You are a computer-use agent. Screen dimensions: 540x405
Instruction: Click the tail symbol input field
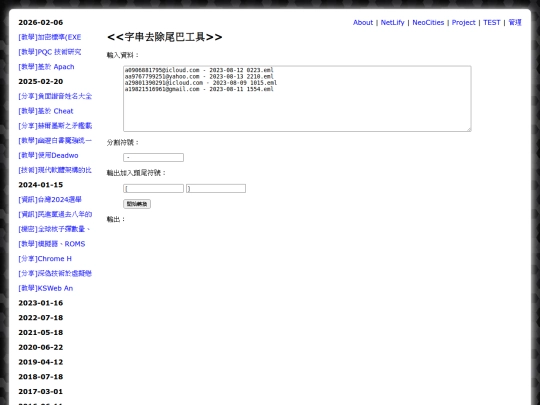tap(216, 188)
